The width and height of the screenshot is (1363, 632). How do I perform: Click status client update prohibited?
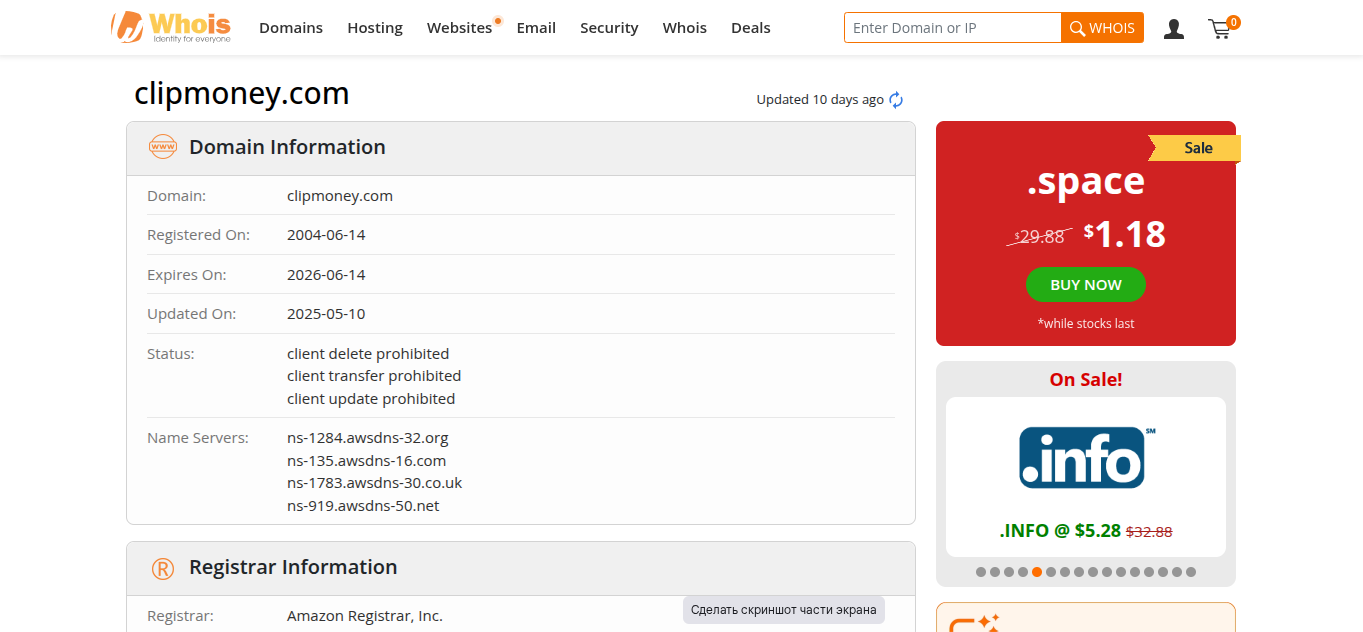pos(371,399)
